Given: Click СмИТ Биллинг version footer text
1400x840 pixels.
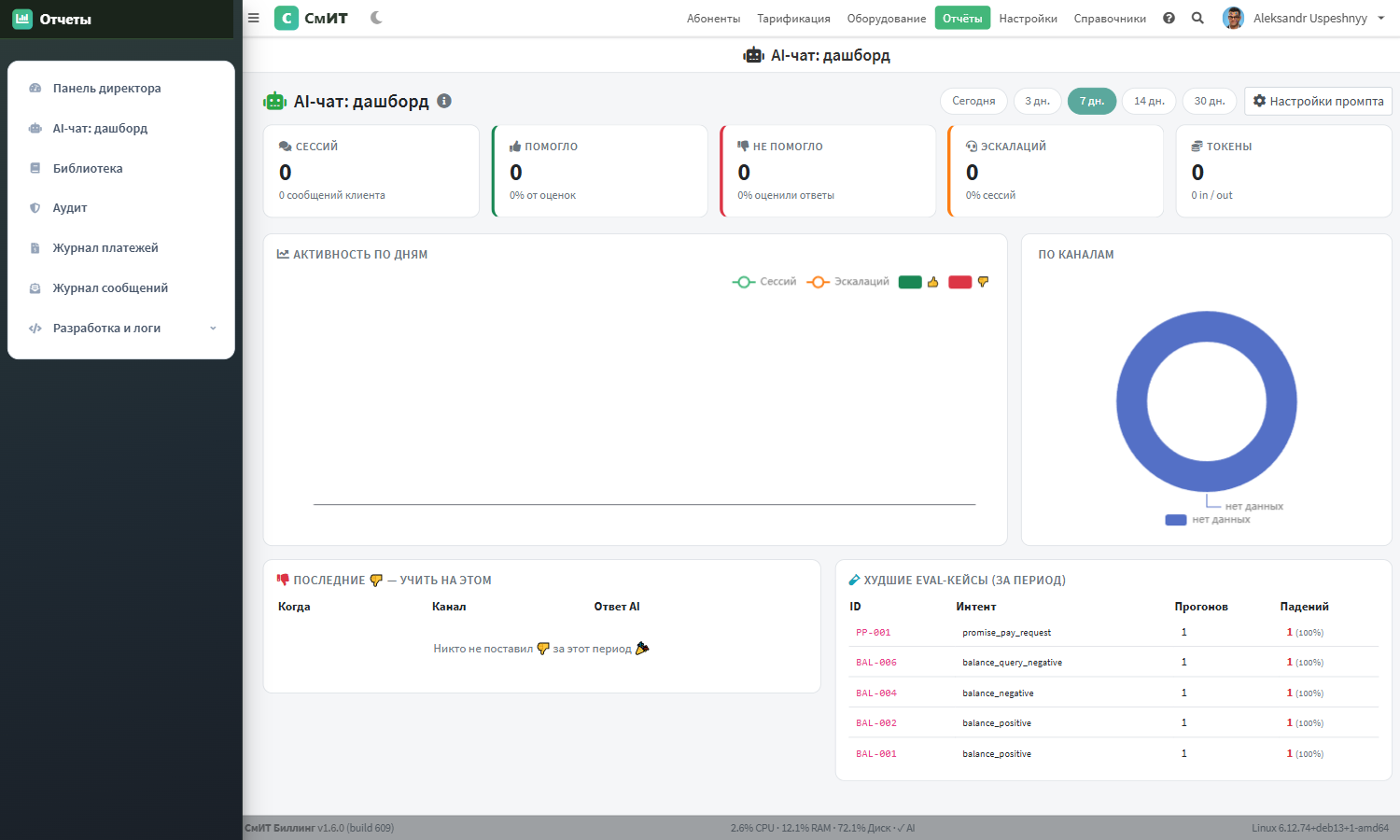Looking at the screenshot, I should 319,828.
